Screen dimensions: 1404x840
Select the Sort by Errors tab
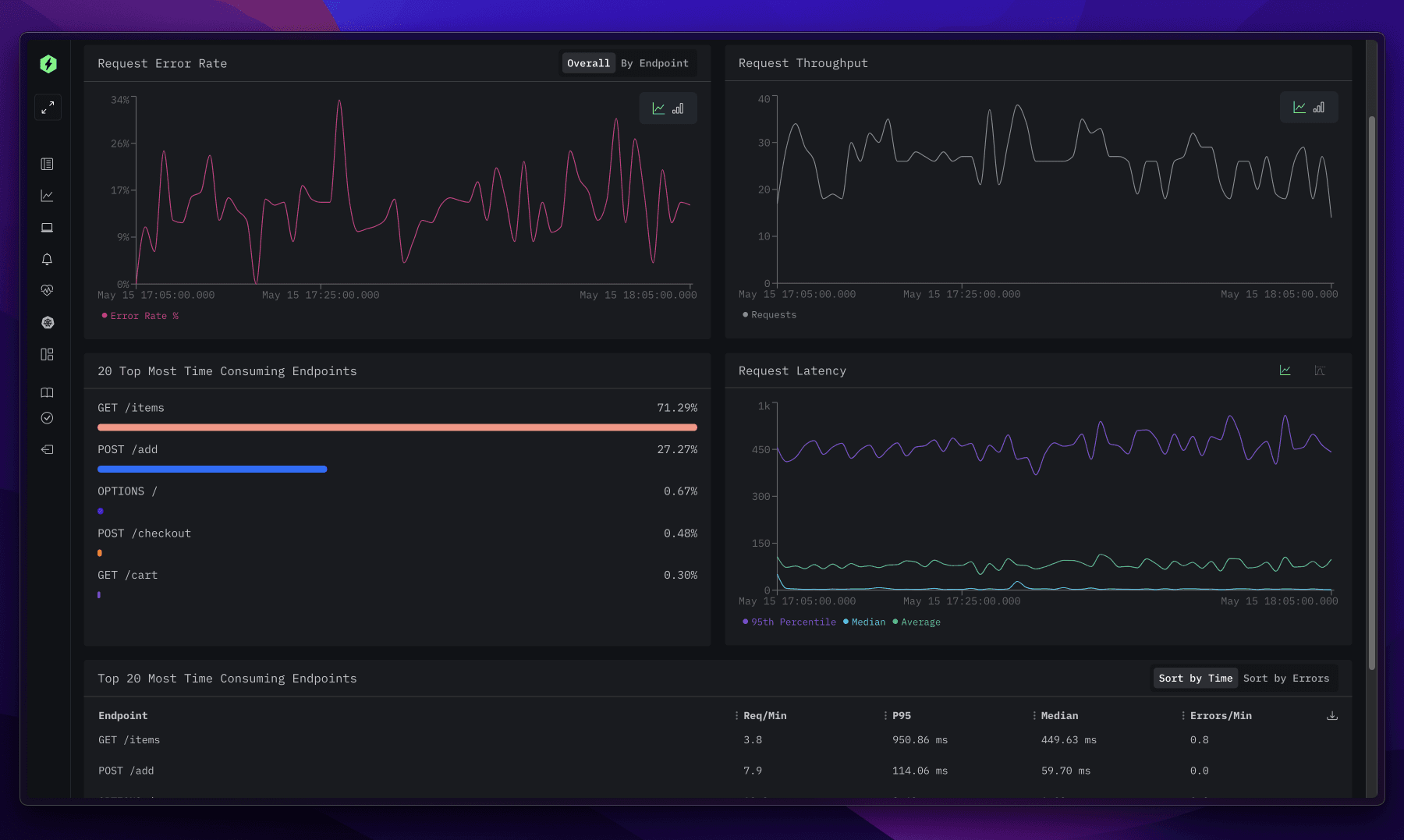point(1285,678)
